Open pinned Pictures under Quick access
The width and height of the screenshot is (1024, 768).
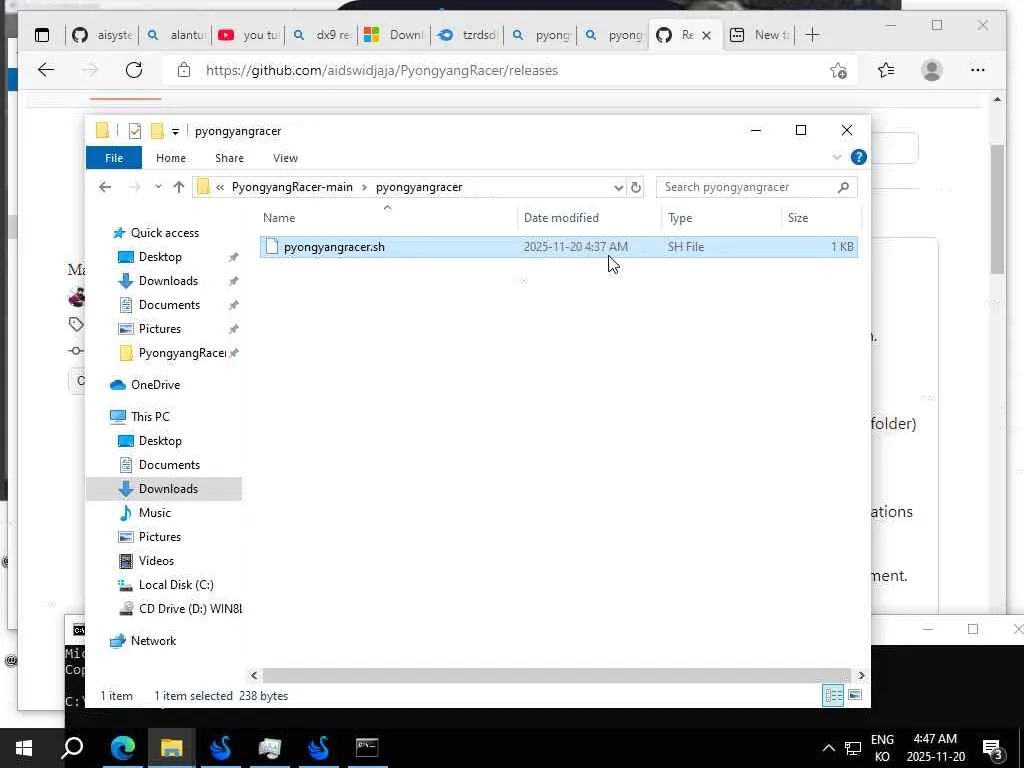[x=159, y=328]
